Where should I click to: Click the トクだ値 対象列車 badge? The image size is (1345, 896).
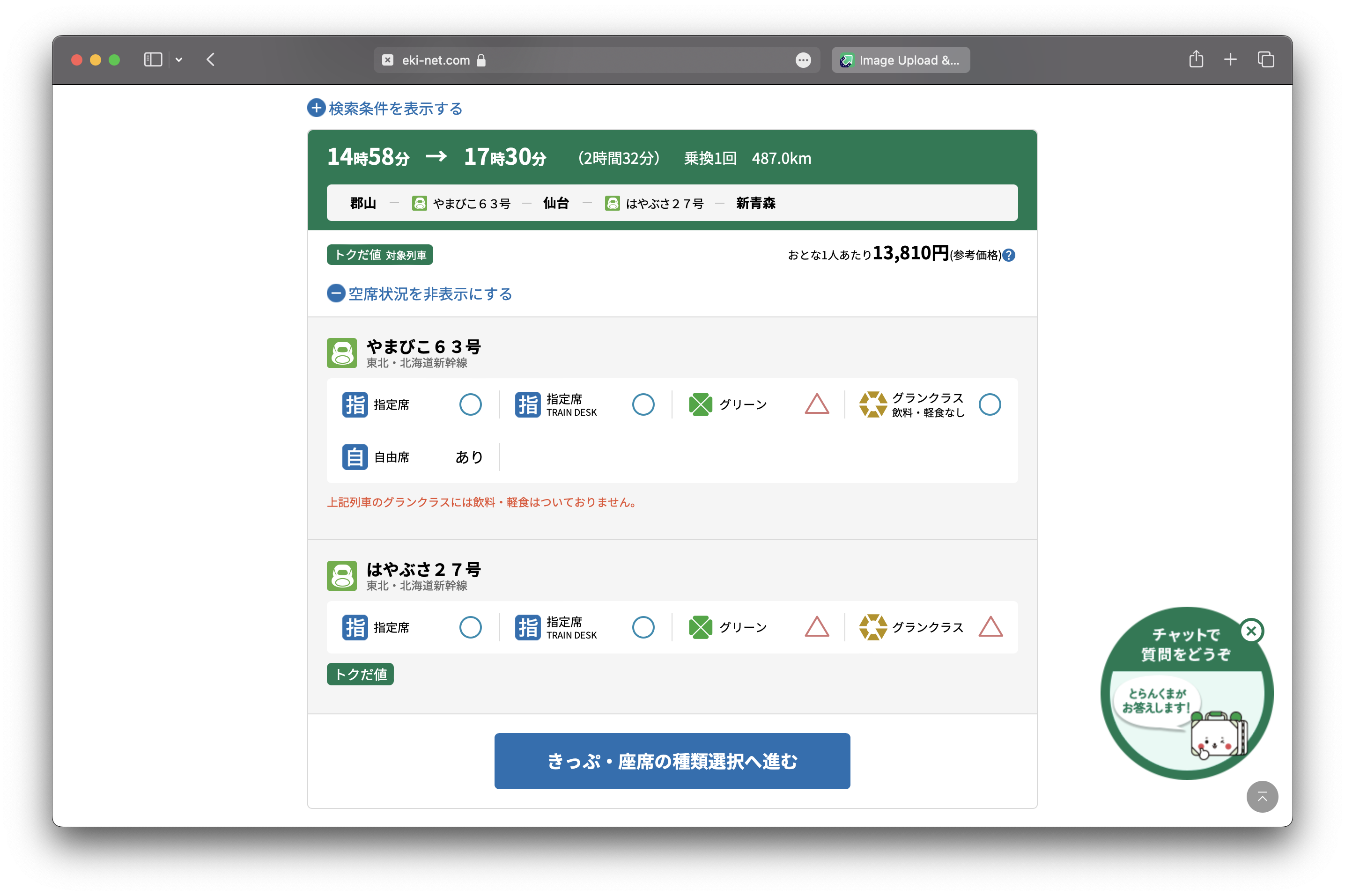pyautogui.click(x=379, y=255)
